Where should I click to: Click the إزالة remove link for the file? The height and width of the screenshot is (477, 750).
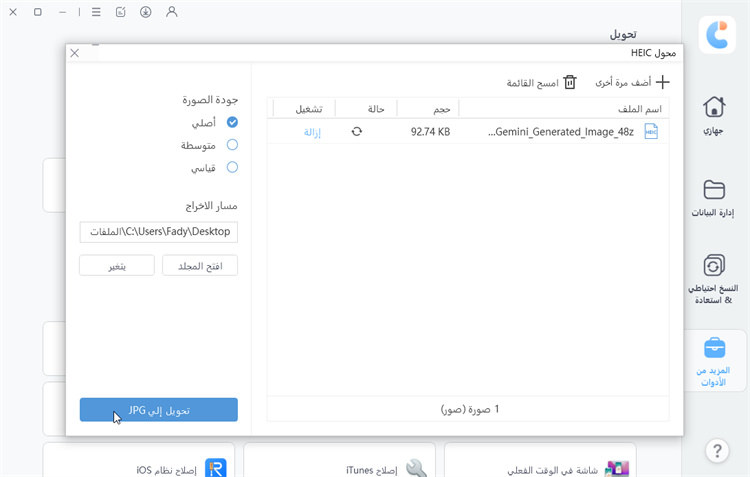(312, 131)
